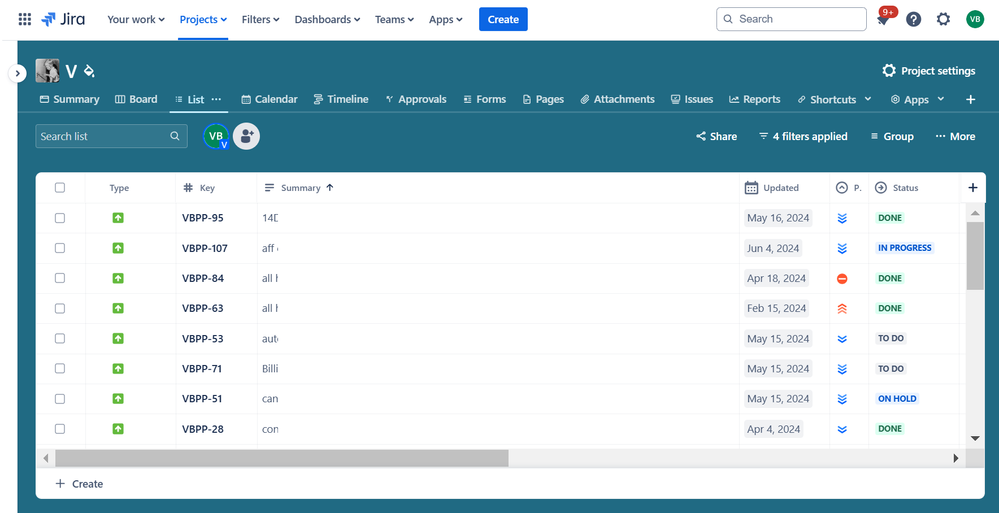The width and height of the screenshot is (999, 513).
Task: Open the Projects menu
Action: (203, 20)
